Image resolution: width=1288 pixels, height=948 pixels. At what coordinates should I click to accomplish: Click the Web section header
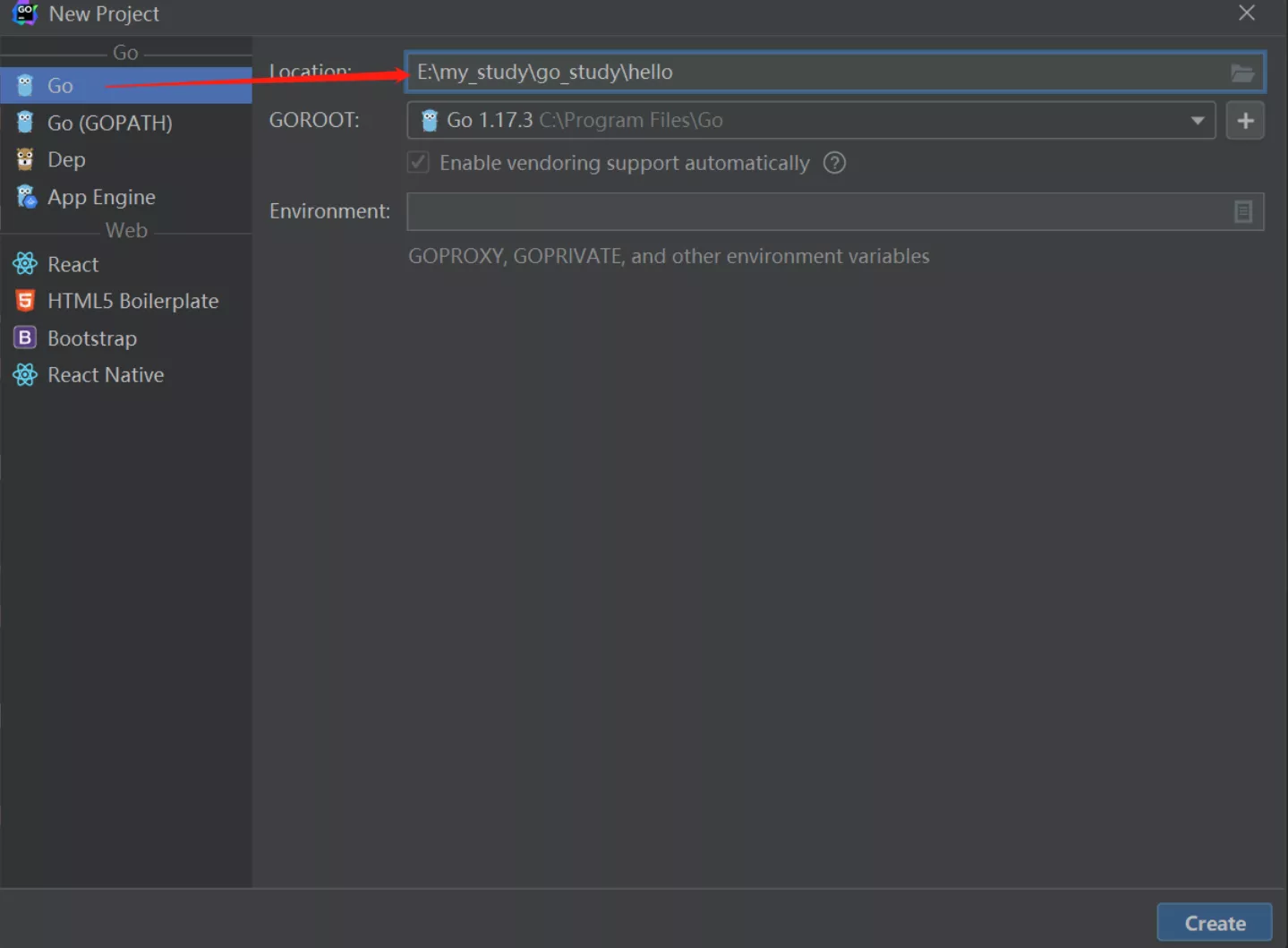pyautogui.click(x=126, y=230)
